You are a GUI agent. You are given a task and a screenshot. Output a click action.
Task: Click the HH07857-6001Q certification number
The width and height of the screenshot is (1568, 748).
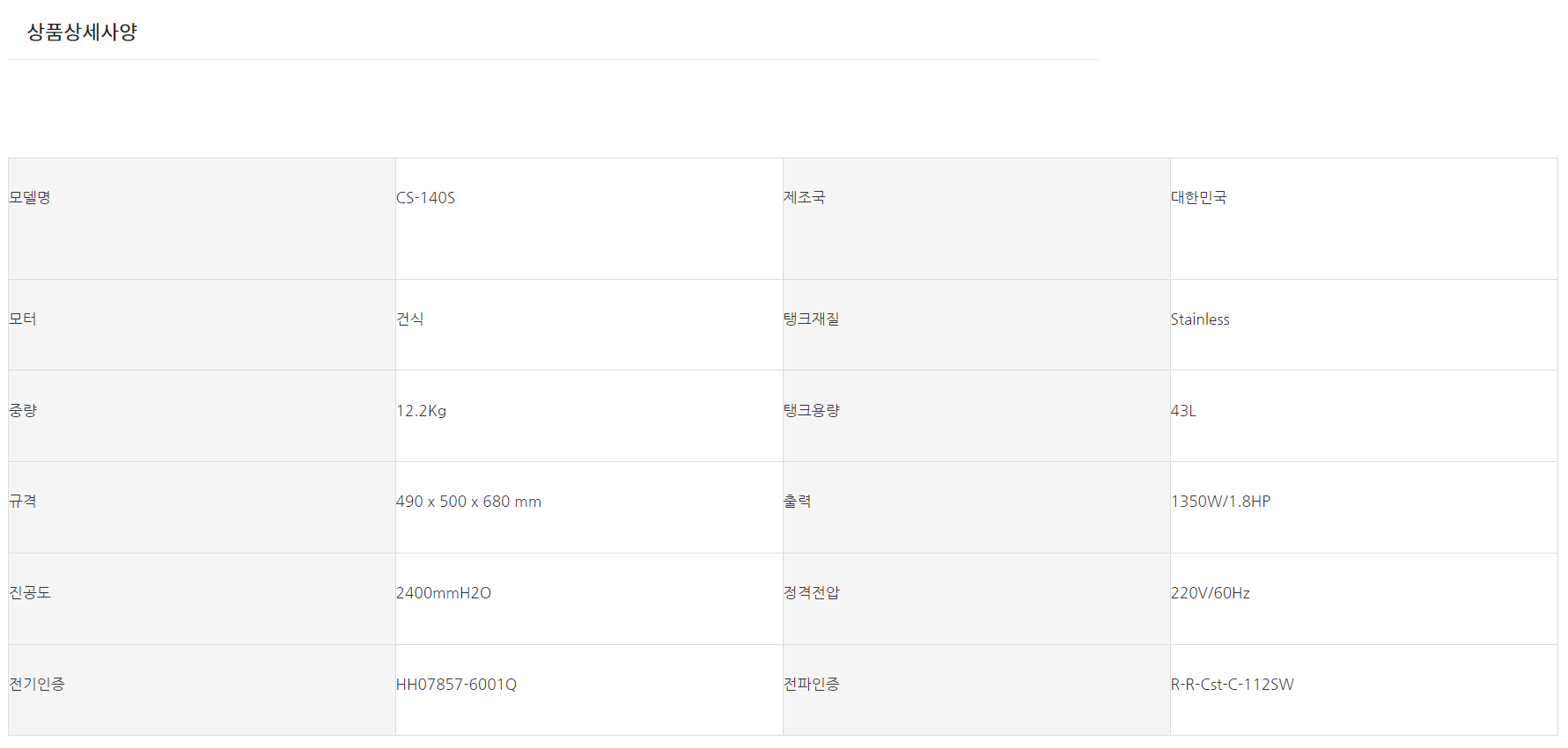pyautogui.click(x=456, y=685)
